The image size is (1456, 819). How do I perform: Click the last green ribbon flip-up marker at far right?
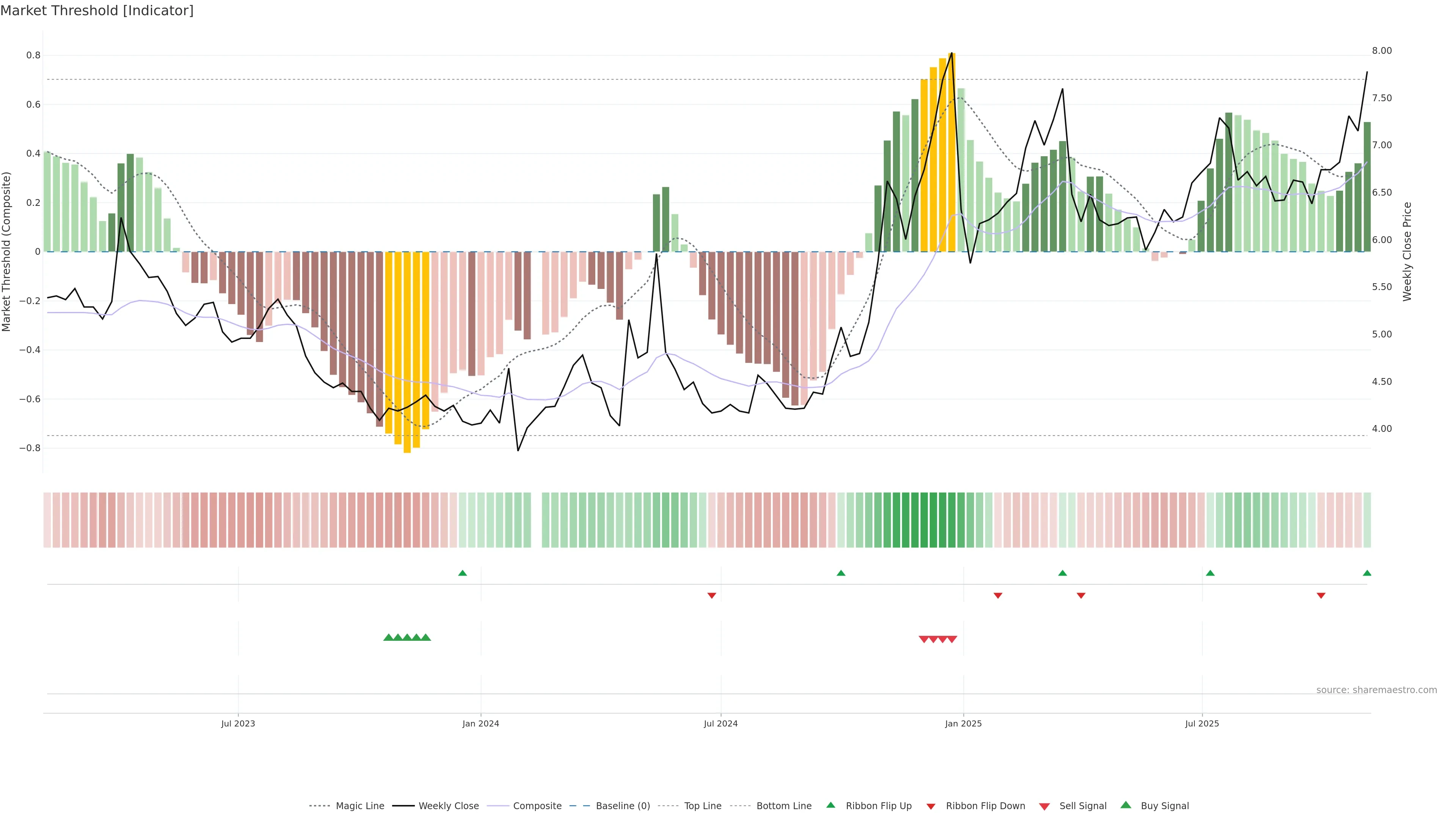pyautogui.click(x=1367, y=573)
